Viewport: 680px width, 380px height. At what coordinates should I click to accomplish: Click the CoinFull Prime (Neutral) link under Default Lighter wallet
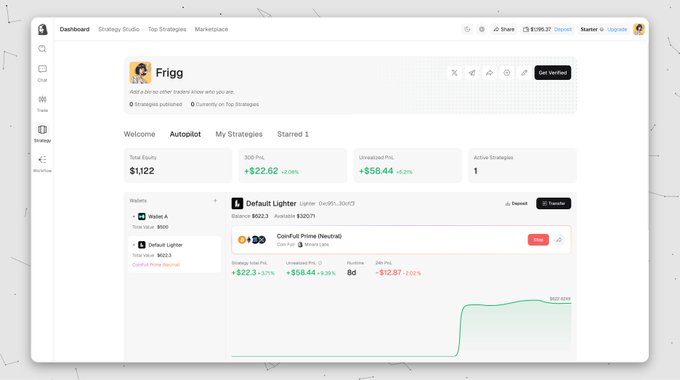coord(156,265)
